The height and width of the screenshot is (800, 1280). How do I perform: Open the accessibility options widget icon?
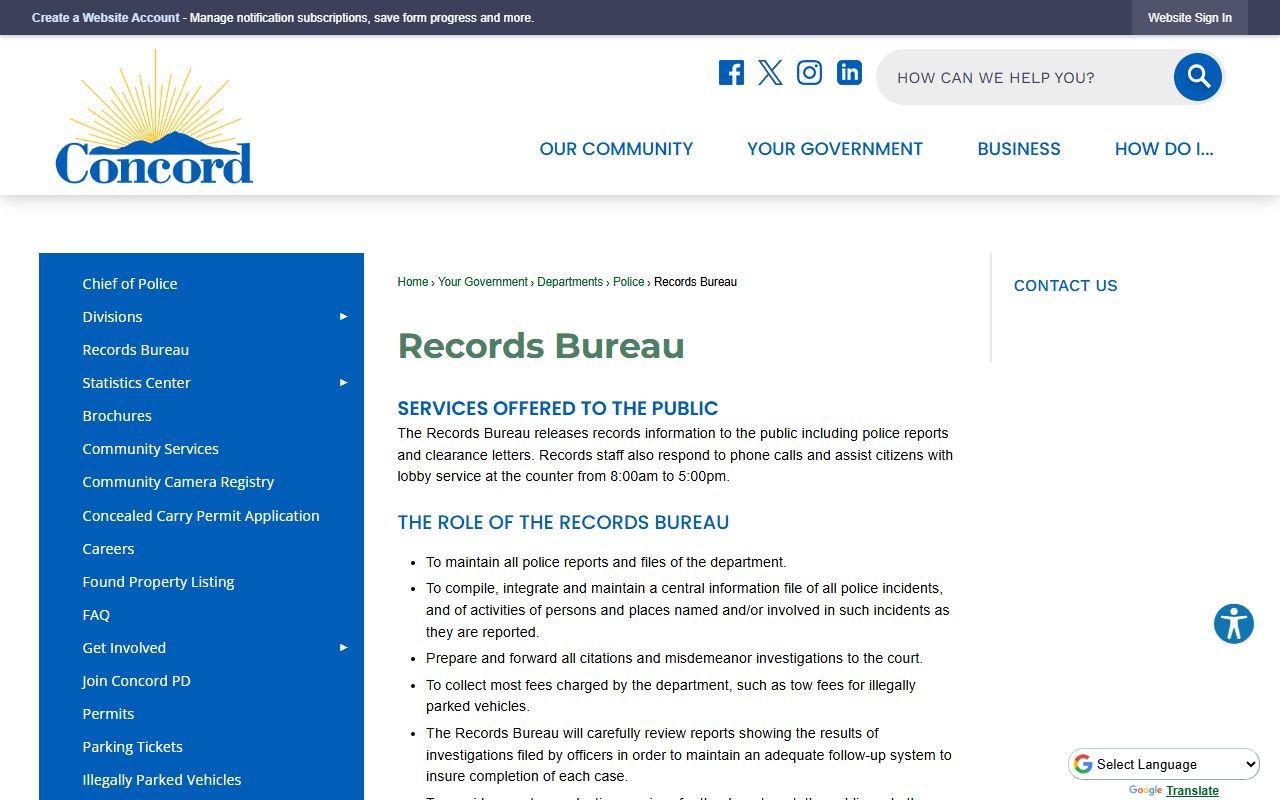click(x=1234, y=624)
